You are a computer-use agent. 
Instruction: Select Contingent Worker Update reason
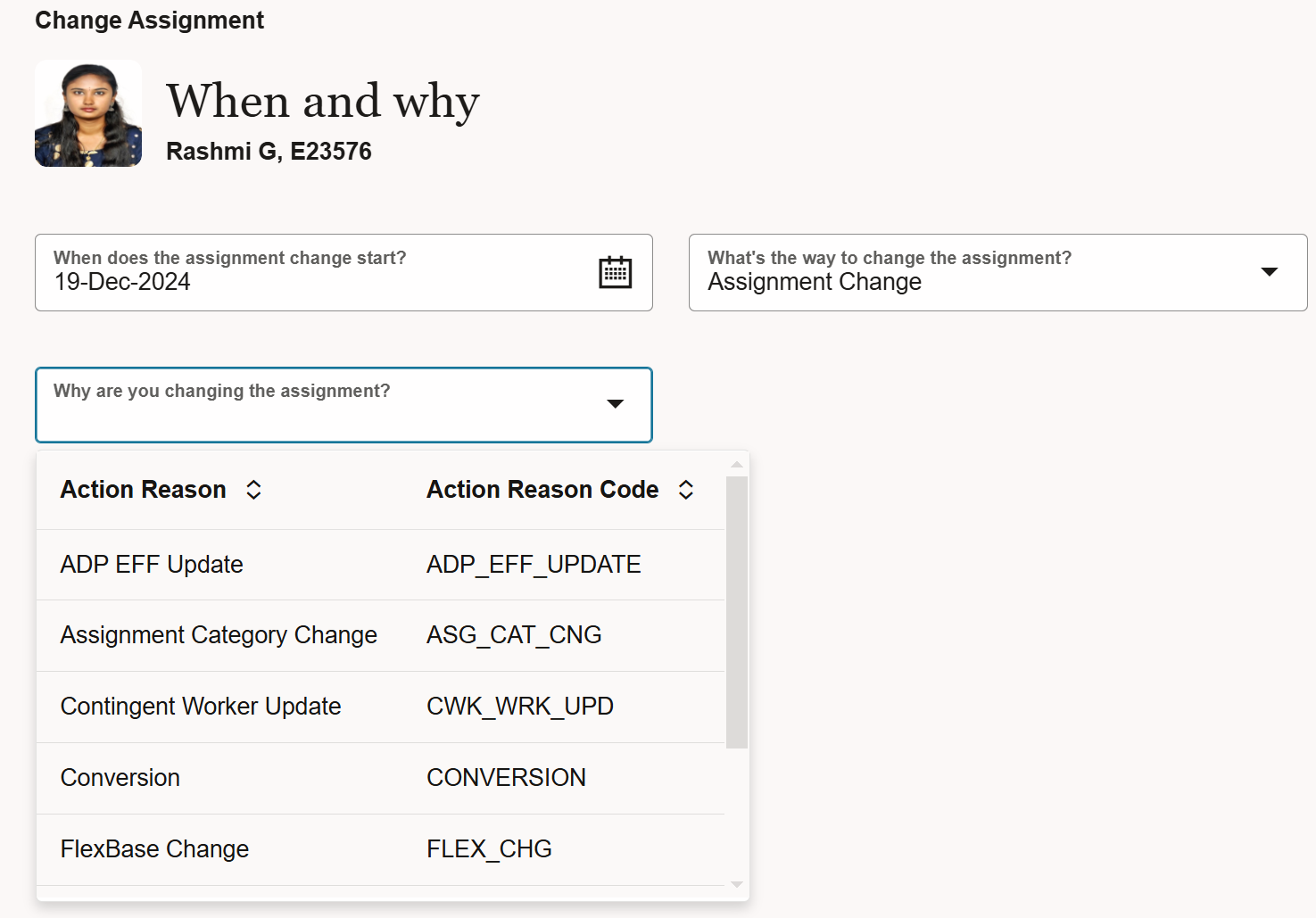pyautogui.click(x=201, y=707)
